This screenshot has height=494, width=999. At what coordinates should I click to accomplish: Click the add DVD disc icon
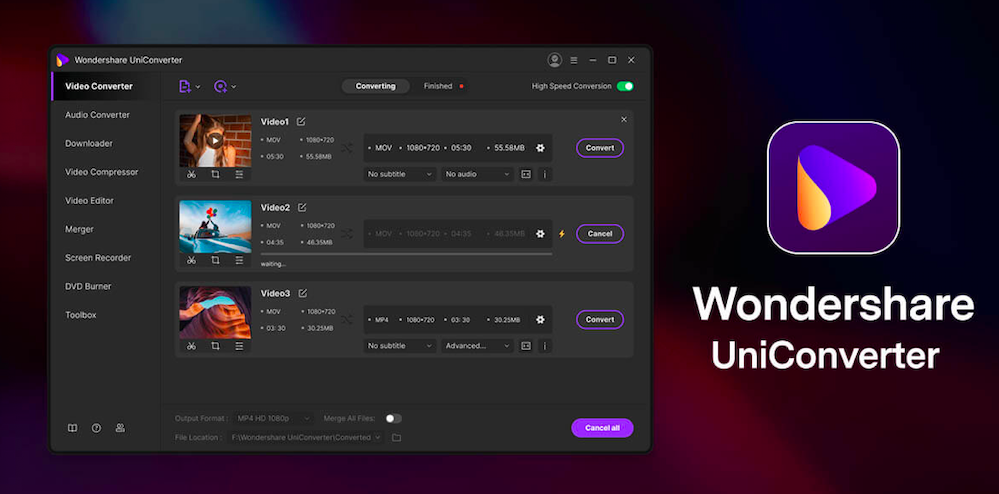click(220, 86)
